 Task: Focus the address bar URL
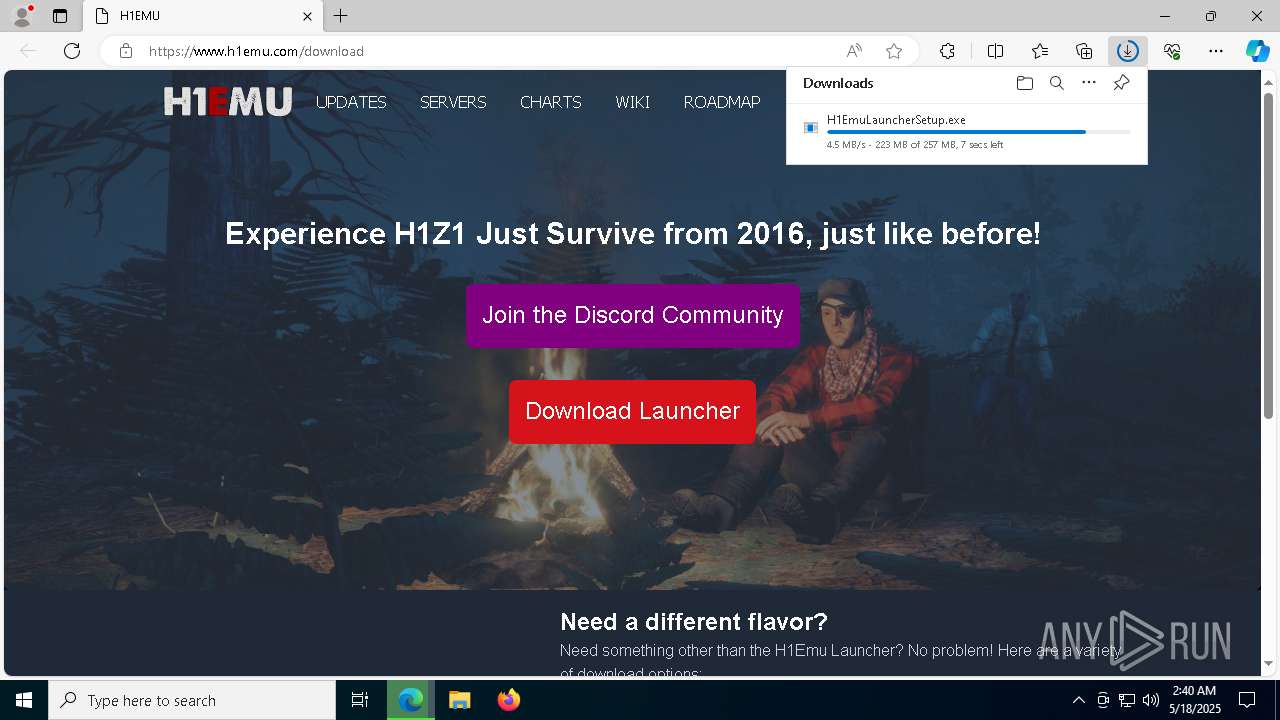[x=256, y=51]
